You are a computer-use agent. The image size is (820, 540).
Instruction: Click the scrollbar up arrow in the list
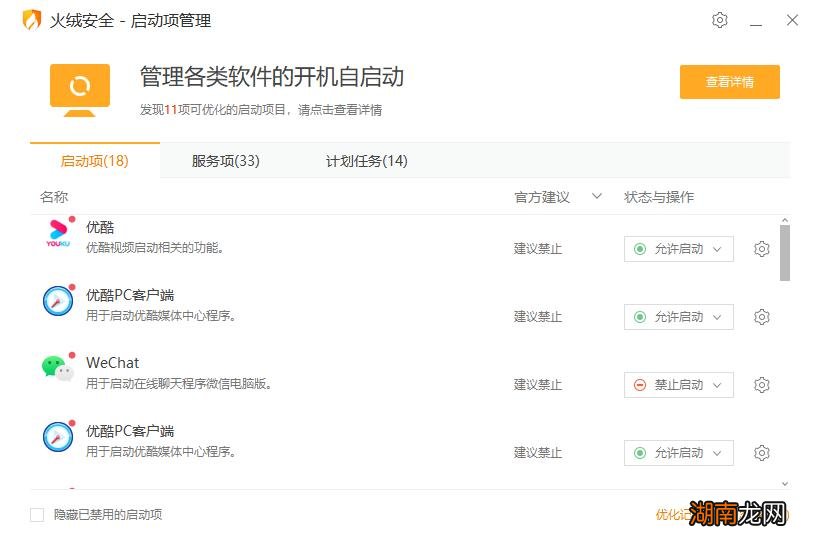tap(784, 220)
